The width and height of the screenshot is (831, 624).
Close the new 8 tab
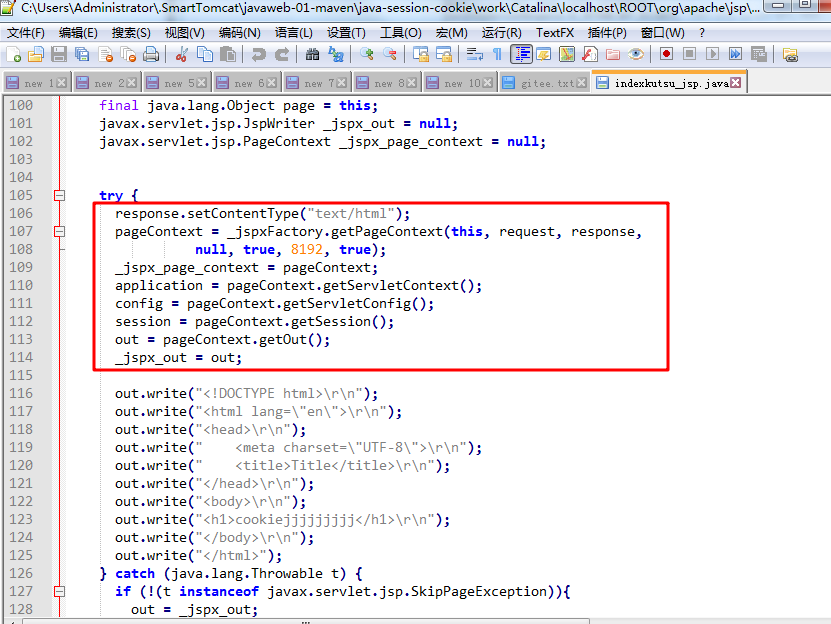411,83
